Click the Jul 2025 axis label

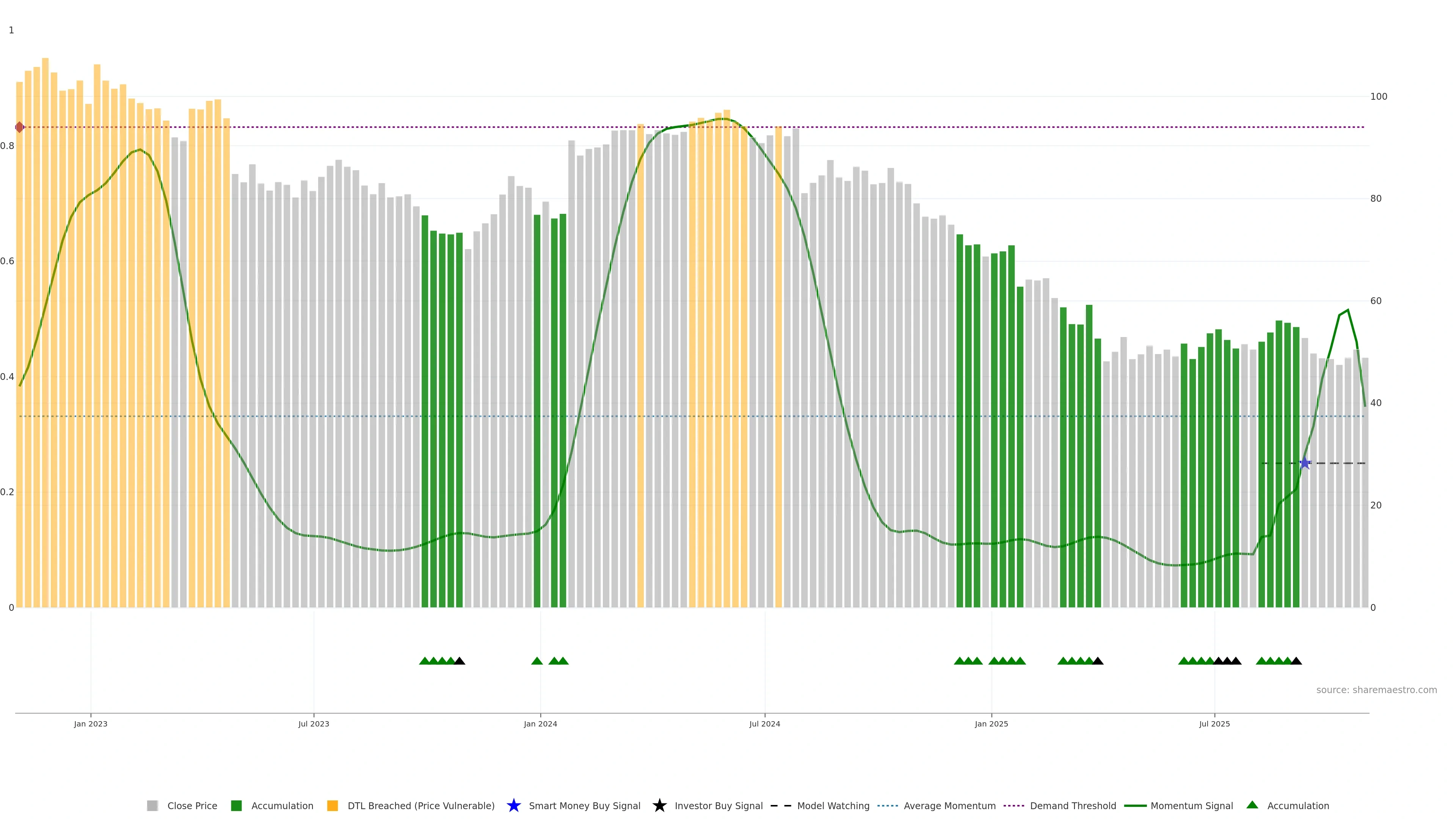point(1214,724)
